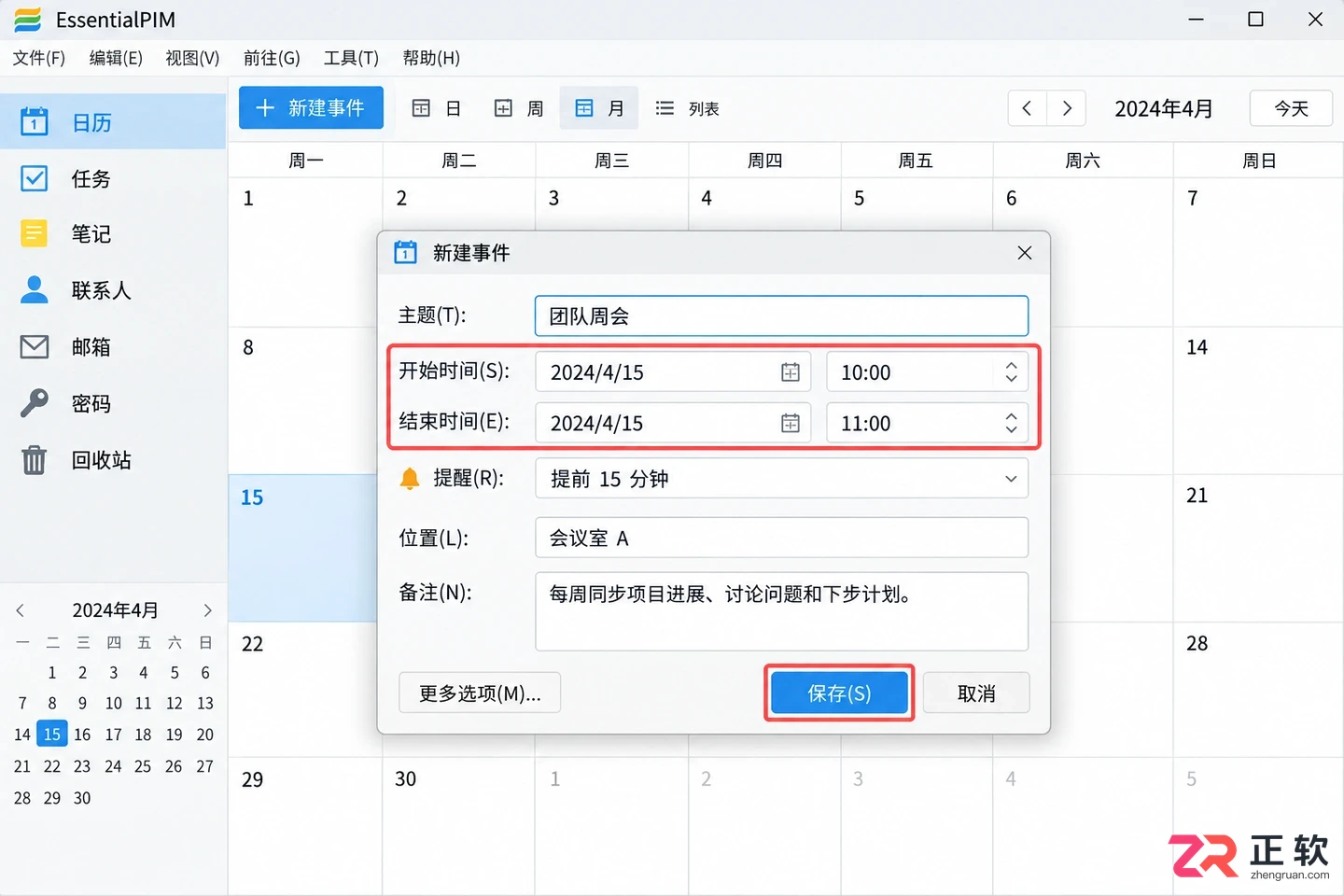Image resolution: width=1344 pixels, height=896 pixels.
Task: Open the 回收站 trash section
Action: point(113,459)
